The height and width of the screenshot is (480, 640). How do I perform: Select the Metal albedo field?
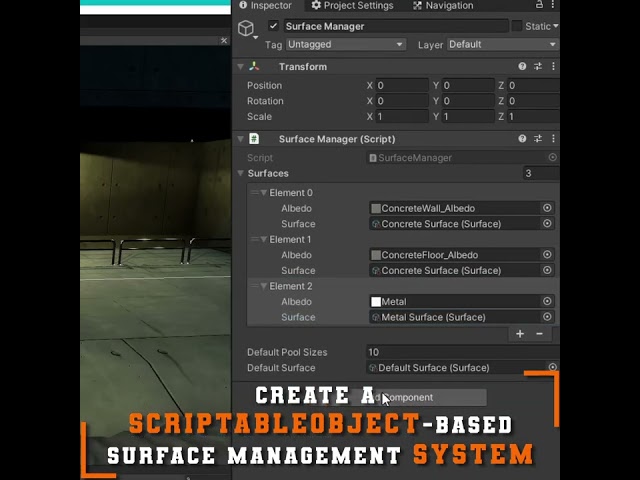tap(455, 302)
